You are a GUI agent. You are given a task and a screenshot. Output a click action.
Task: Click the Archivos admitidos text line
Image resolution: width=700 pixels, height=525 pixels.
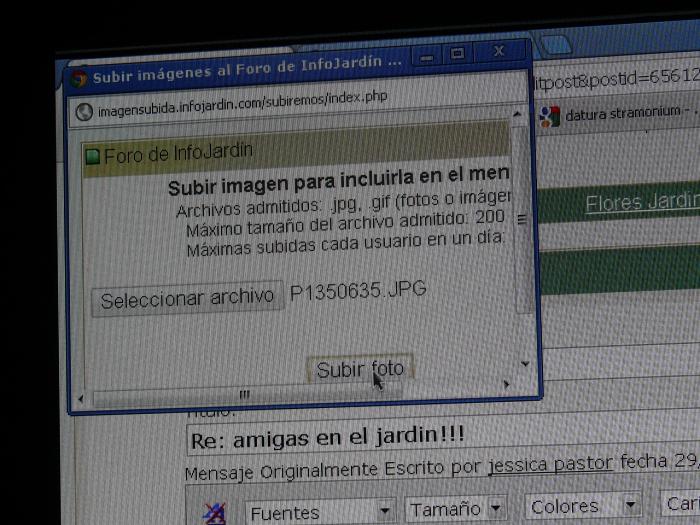pos(343,204)
